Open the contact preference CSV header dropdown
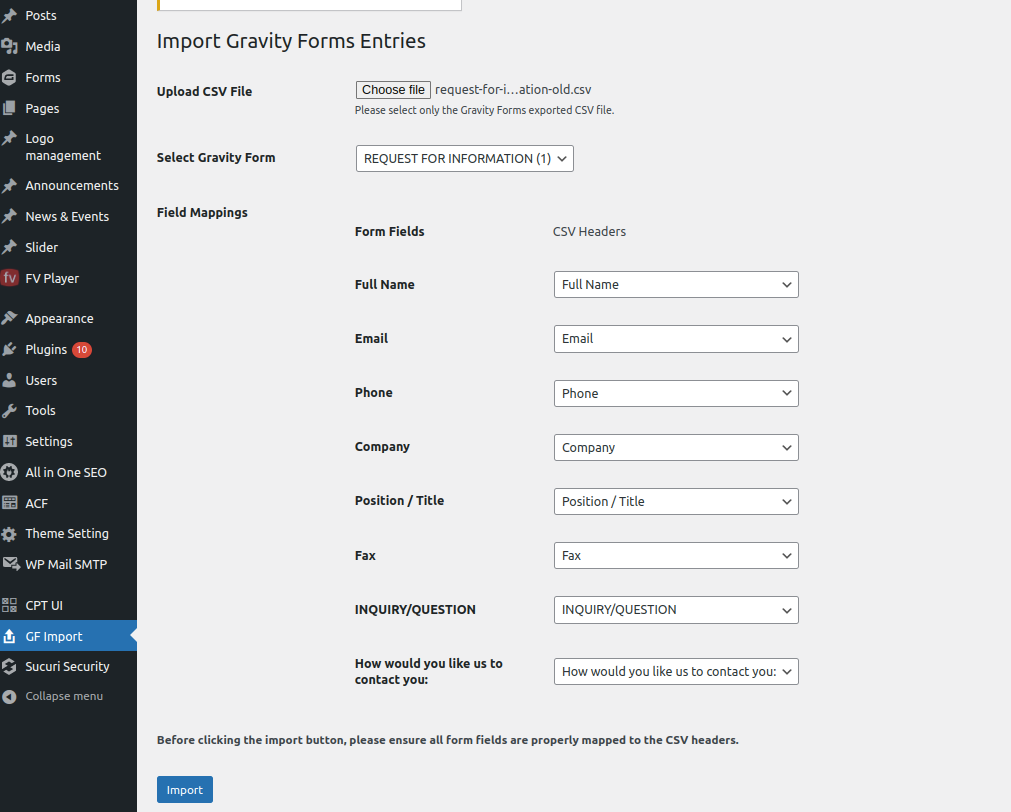Image resolution: width=1011 pixels, height=812 pixels. point(676,671)
